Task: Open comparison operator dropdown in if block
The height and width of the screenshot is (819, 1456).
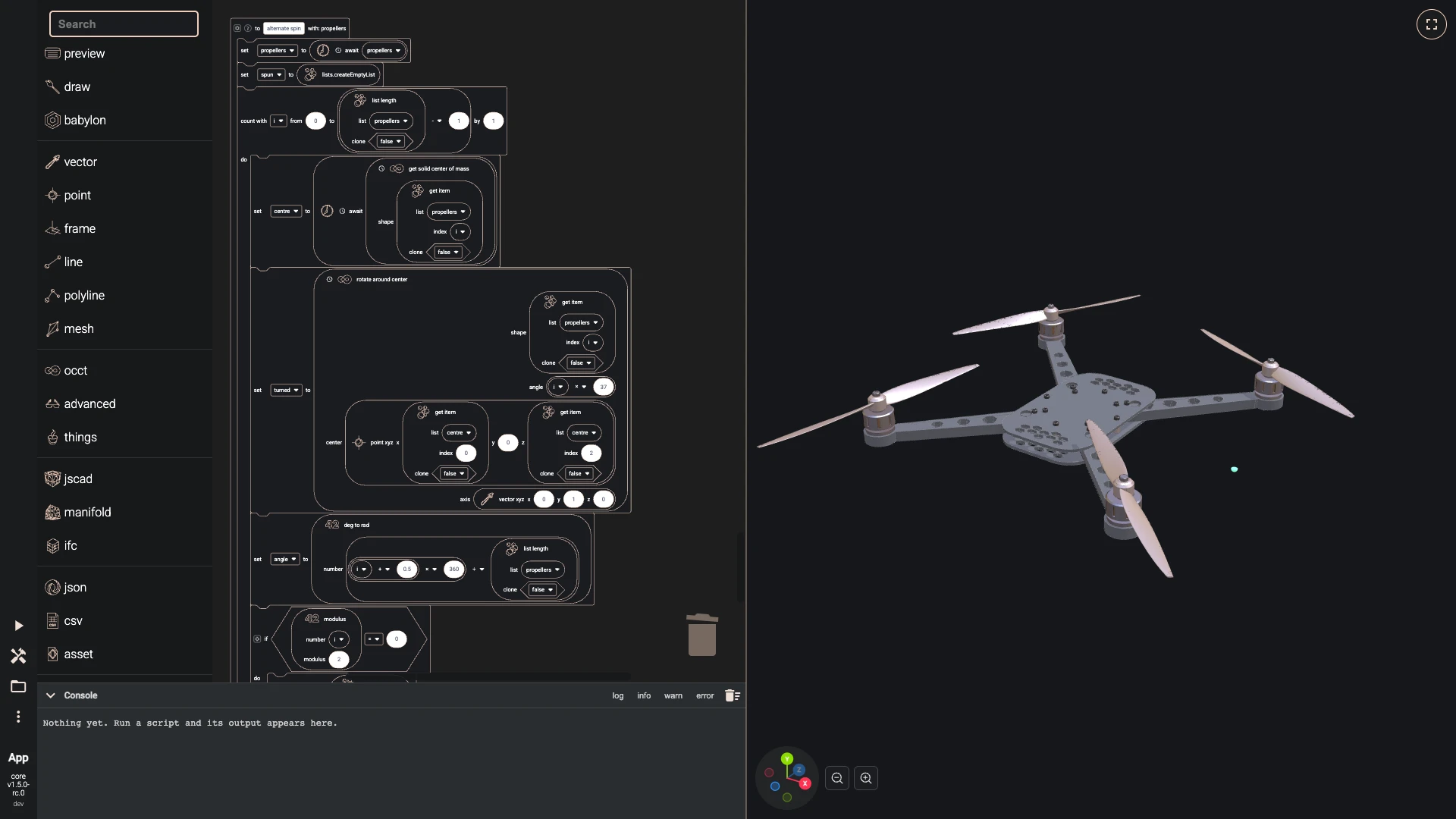Action: [x=373, y=639]
